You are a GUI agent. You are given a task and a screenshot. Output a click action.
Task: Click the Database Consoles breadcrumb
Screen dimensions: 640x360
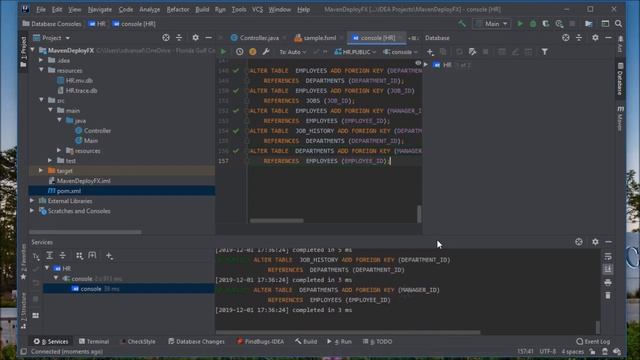pos(52,24)
